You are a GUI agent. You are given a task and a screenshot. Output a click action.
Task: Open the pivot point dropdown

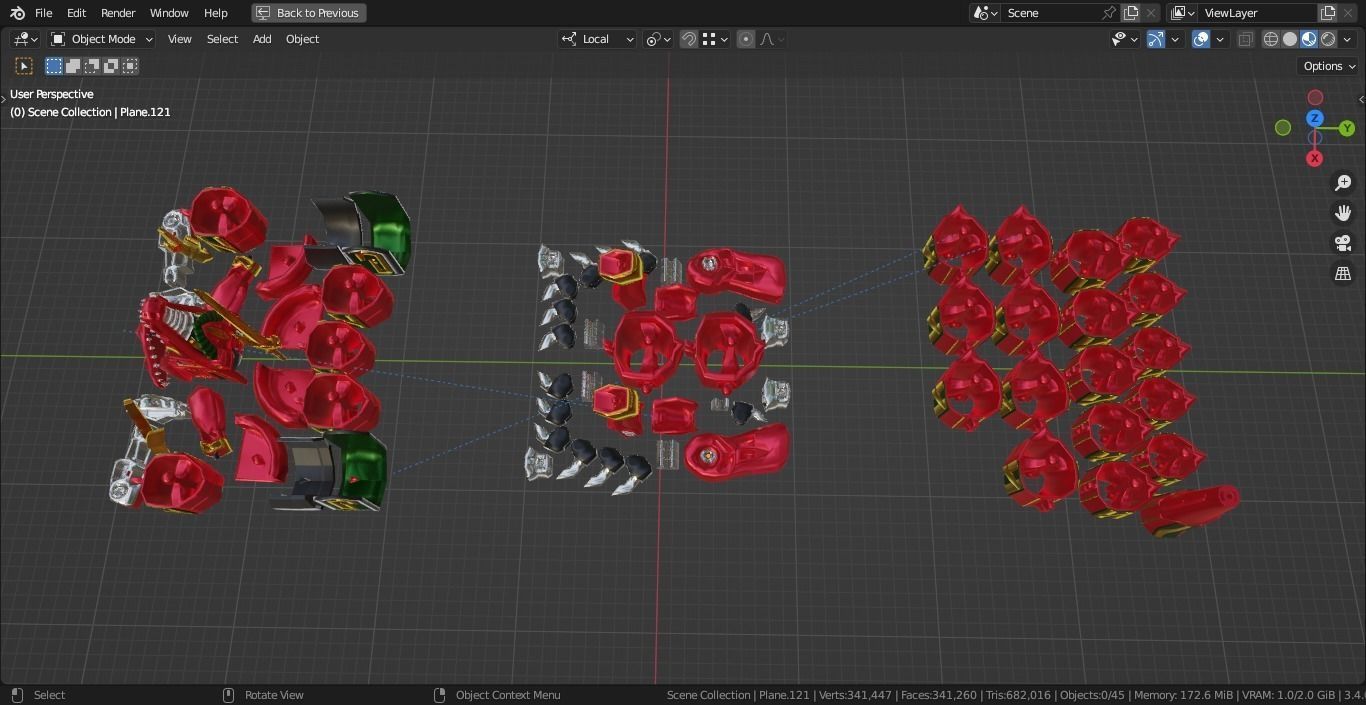click(x=658, y=39)
